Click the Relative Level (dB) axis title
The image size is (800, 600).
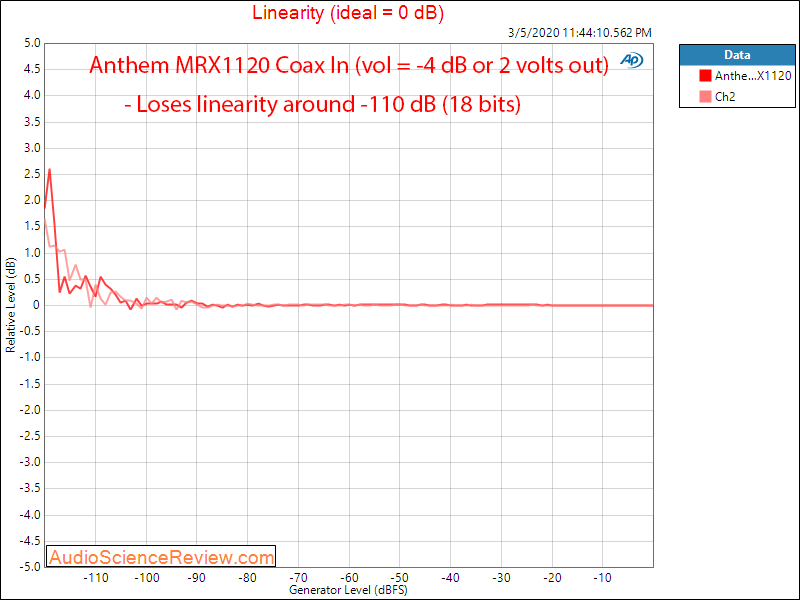point(11,305)
